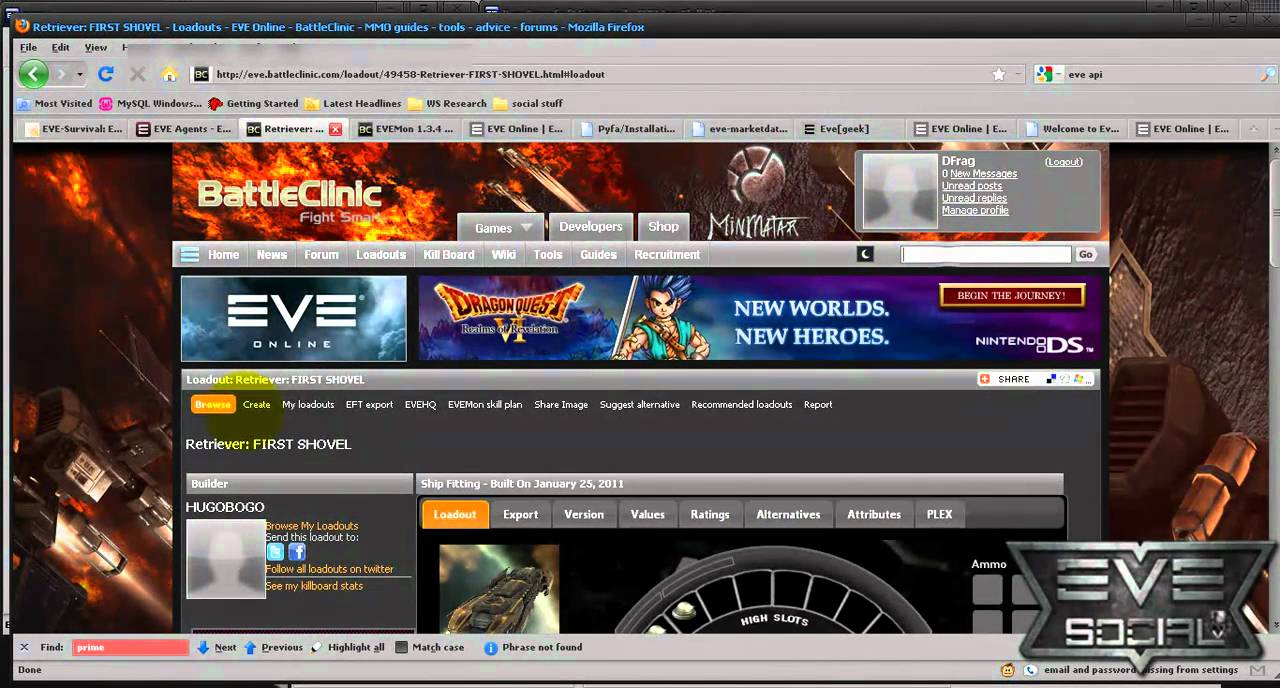
Task: Stop loading with the X icon
Action: click(x=138, y=74)
